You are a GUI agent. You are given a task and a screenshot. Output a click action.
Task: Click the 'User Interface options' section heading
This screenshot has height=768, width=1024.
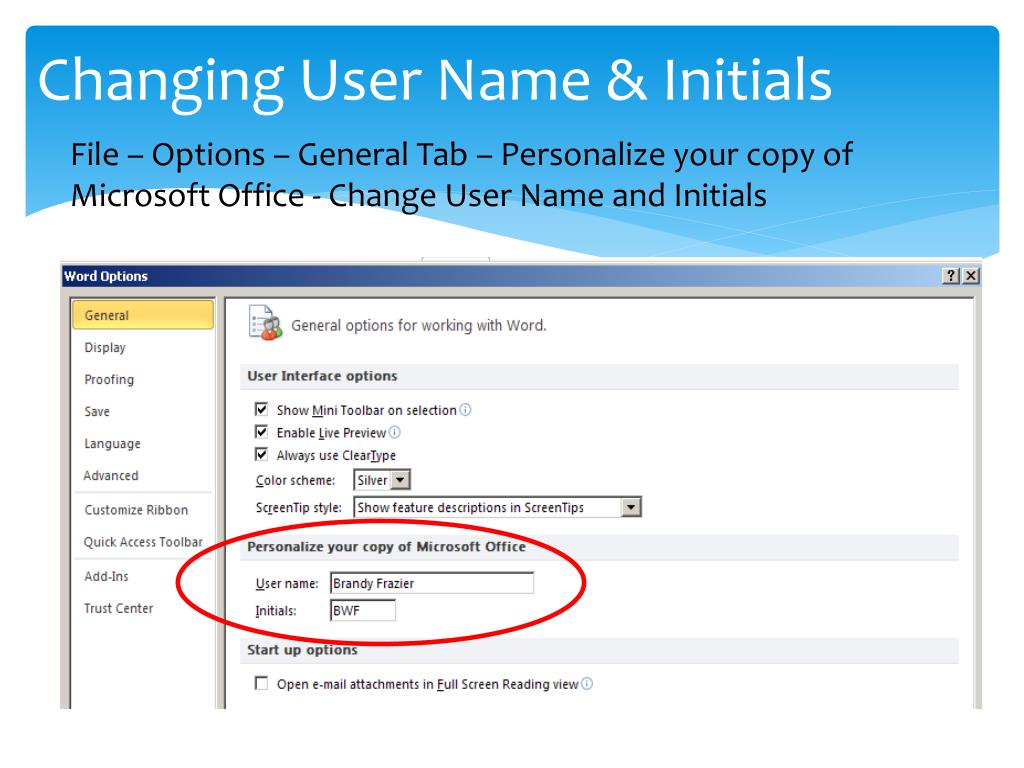(322, 376)
